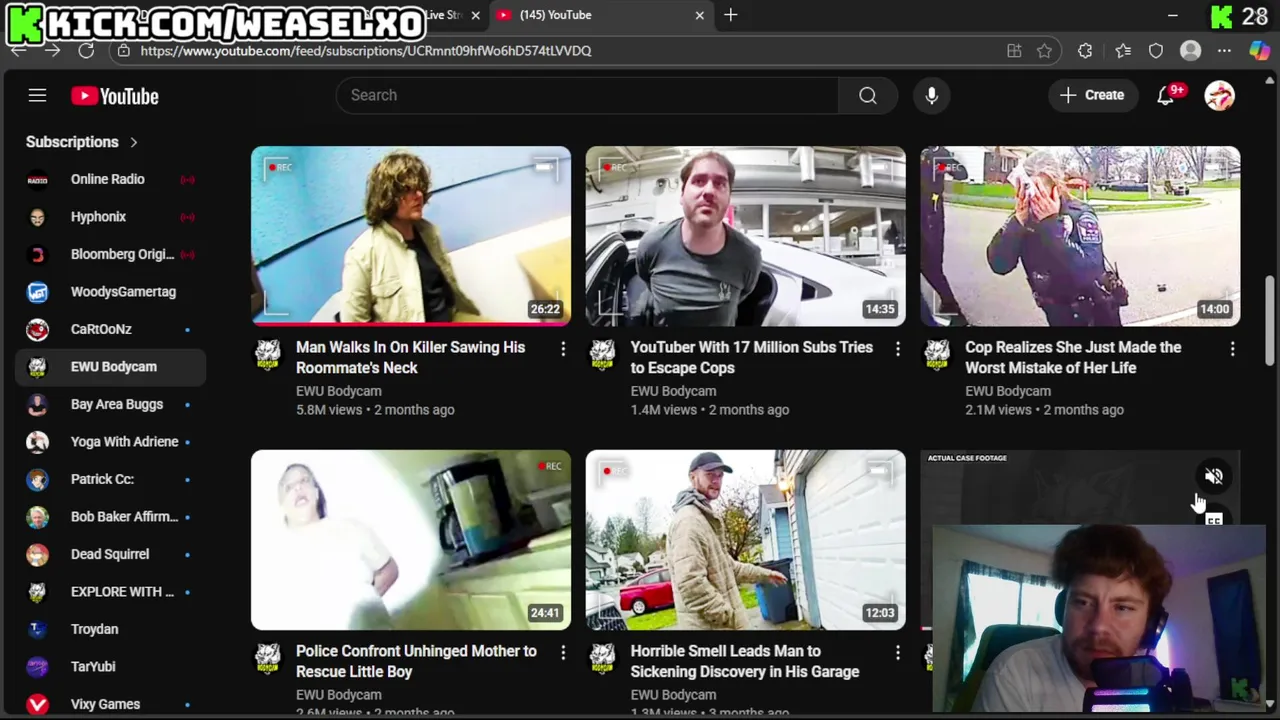Open title Horrible Smell Leads Man
Viewport: 1280px width, 720px height.
click(745, 661)
